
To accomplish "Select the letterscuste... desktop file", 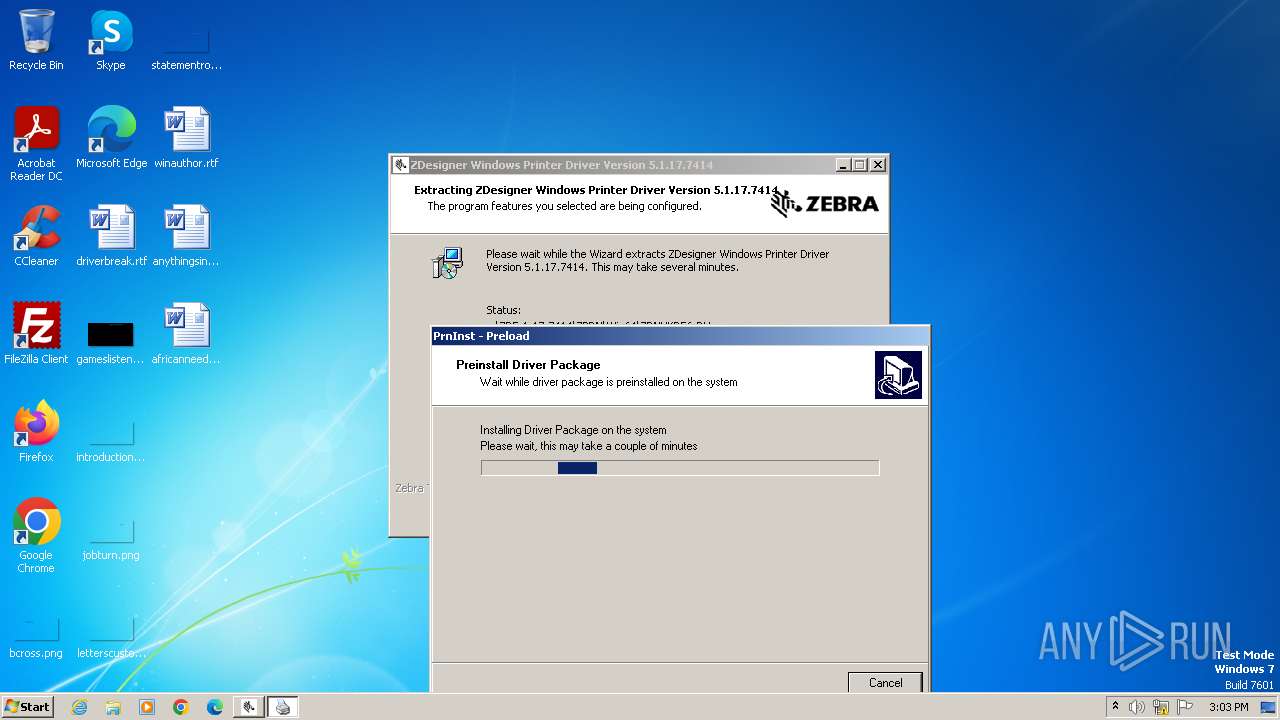I will tap(111, 638).
